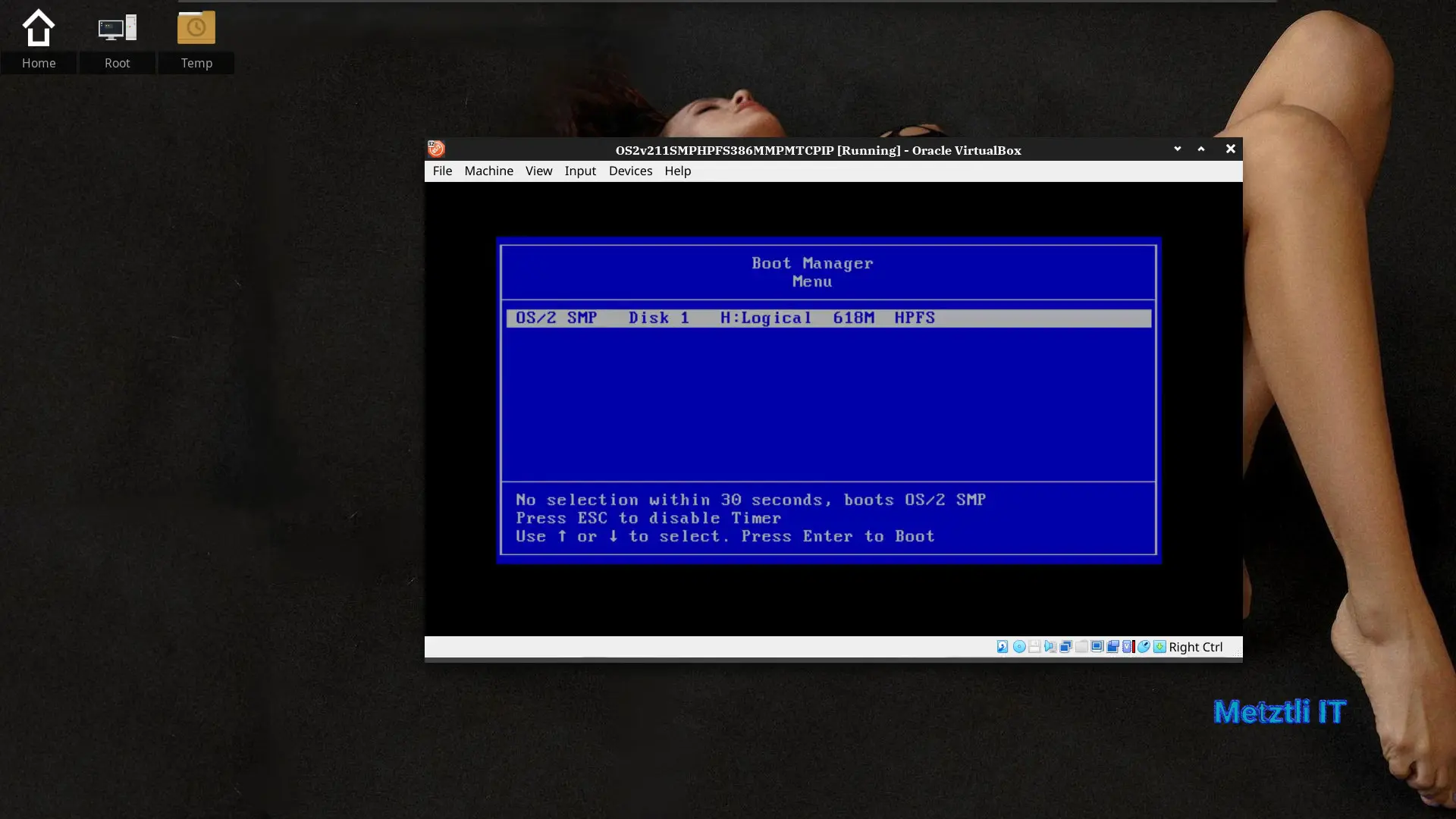Open the Input menu
1456x819 pixels.
click(580, 171)
